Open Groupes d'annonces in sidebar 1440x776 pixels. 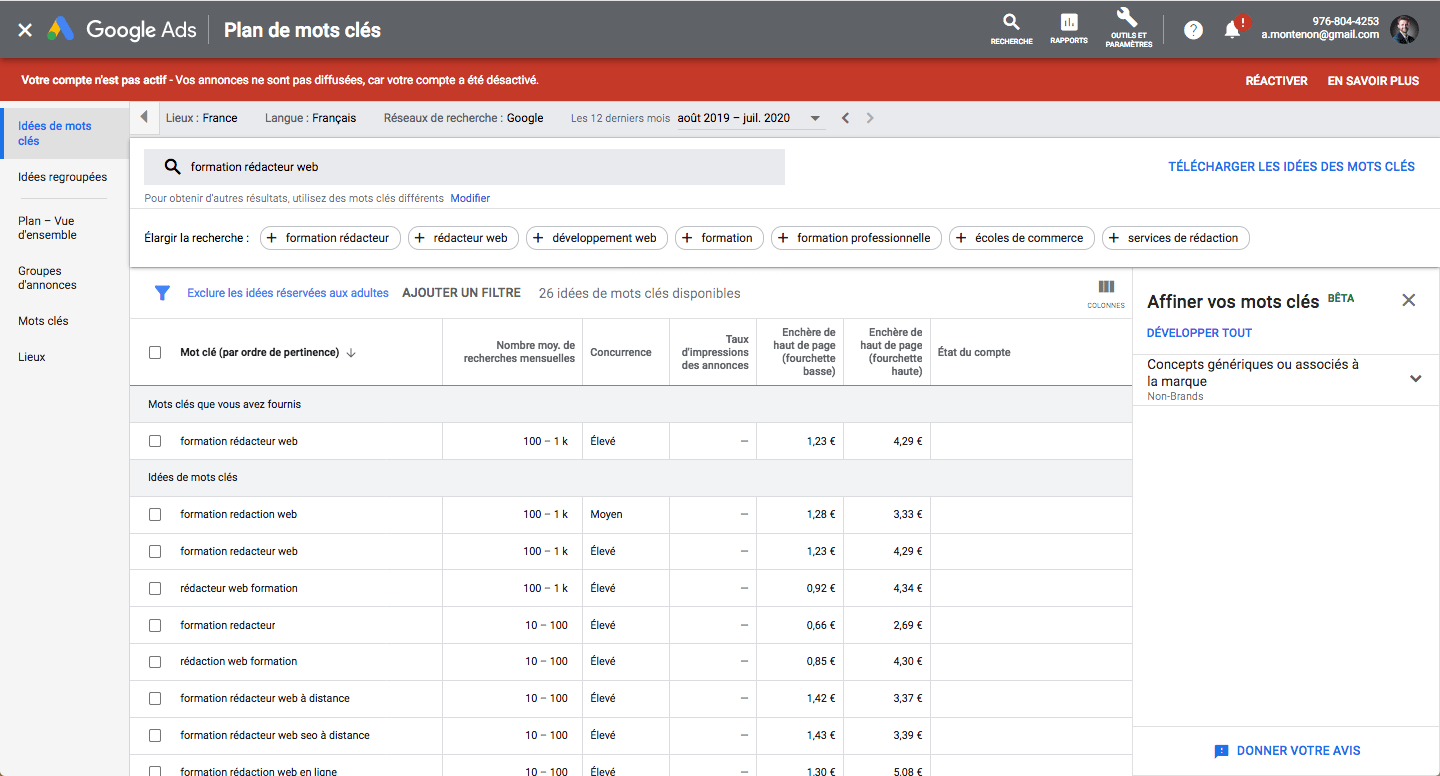point(47,278)
